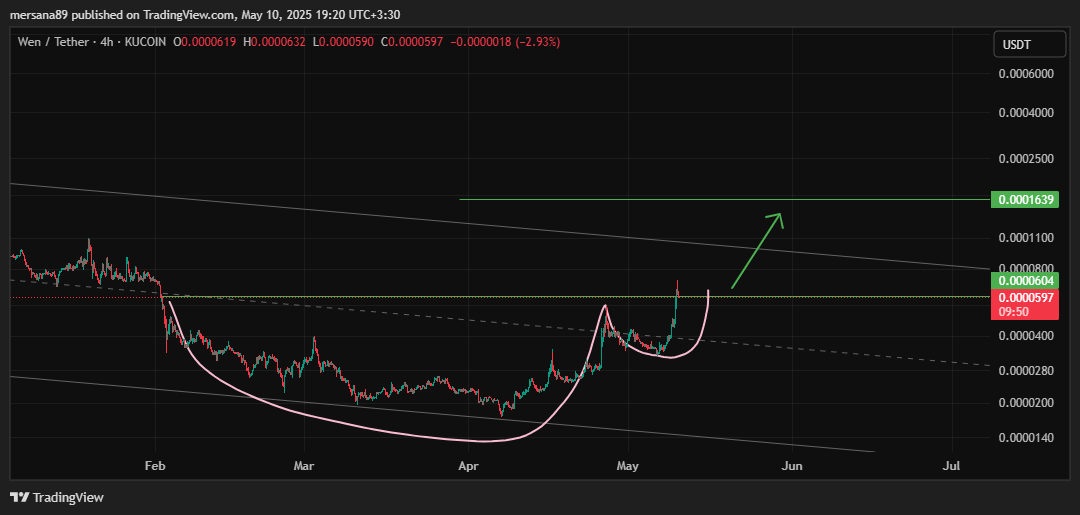Click the Jun label on time axis
The width and height of the screenshot is (1080, 515).
coord(792,466)
